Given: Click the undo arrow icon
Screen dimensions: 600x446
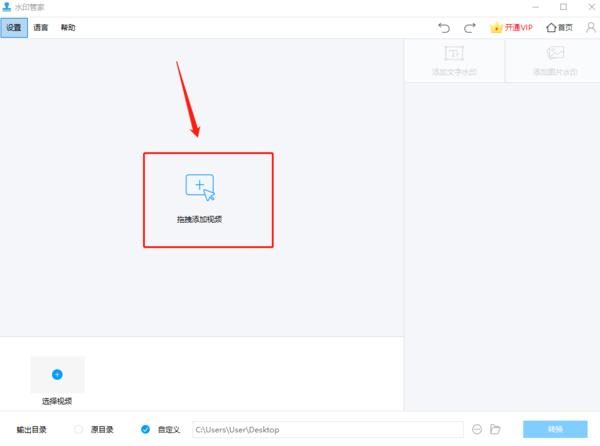Looking at the screenshot, I should [x=445, y=28].
